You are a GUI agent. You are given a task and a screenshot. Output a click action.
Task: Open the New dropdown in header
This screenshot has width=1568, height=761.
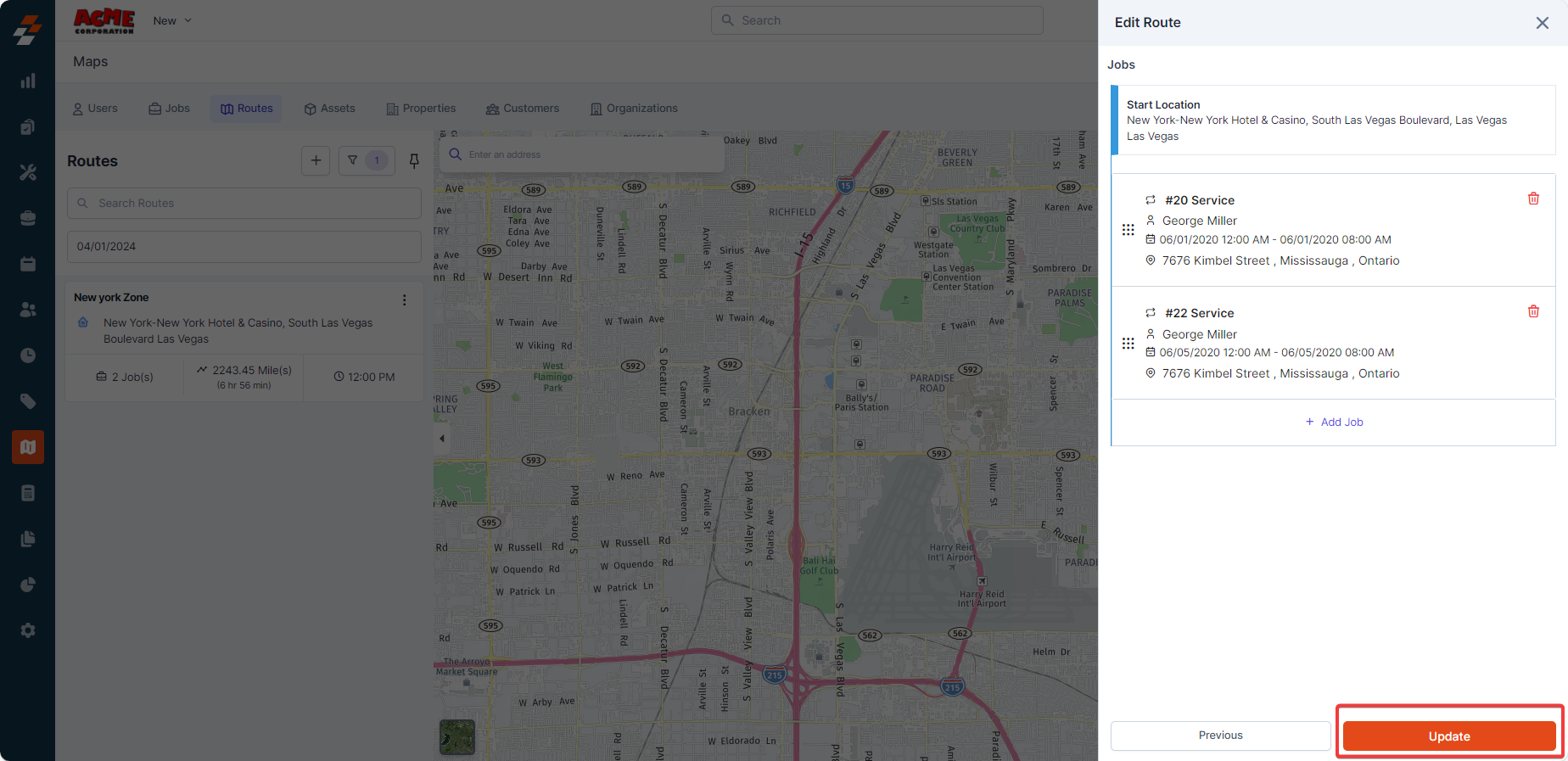tap(172, 20)
